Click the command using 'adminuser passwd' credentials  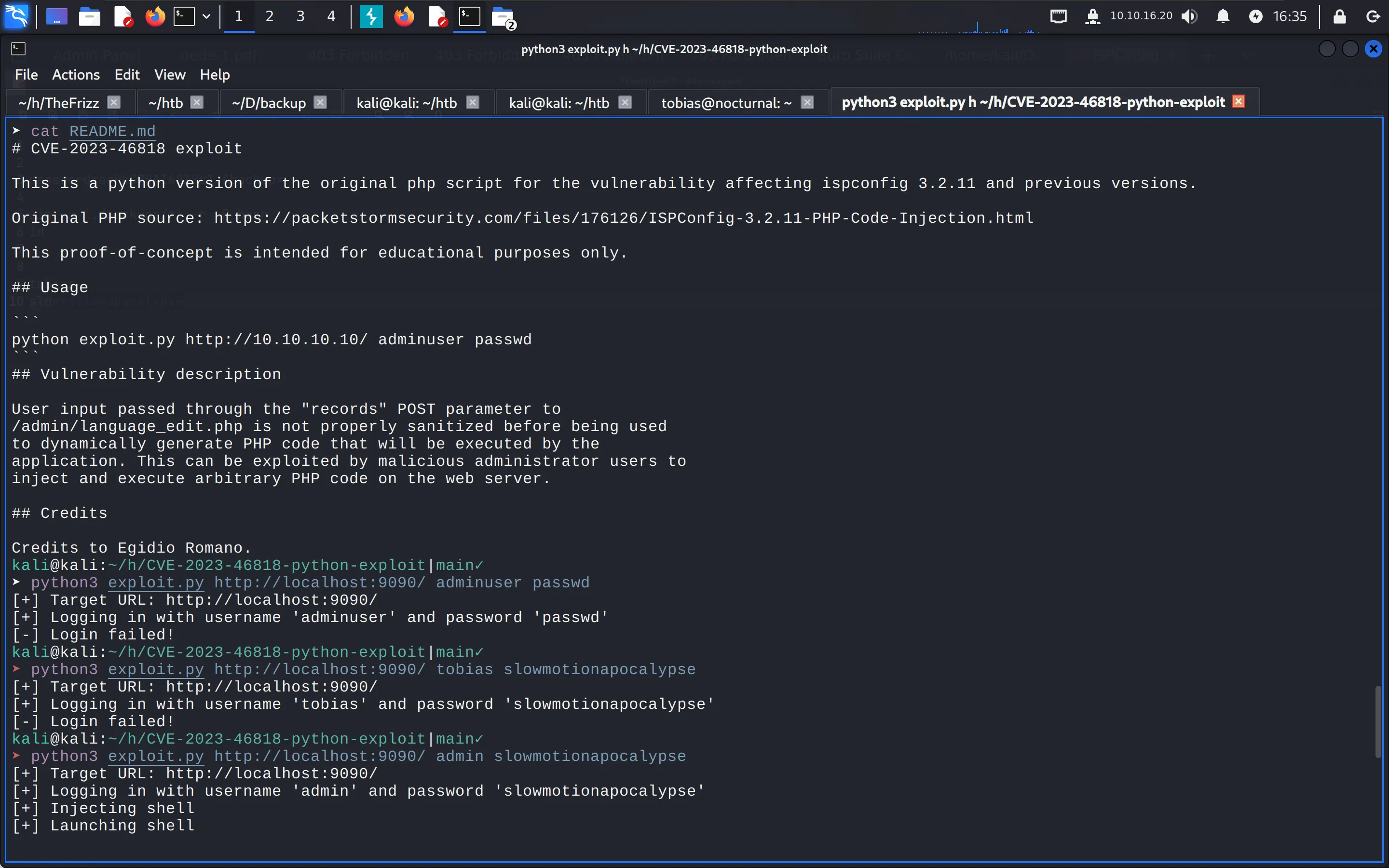pos(310,583)
